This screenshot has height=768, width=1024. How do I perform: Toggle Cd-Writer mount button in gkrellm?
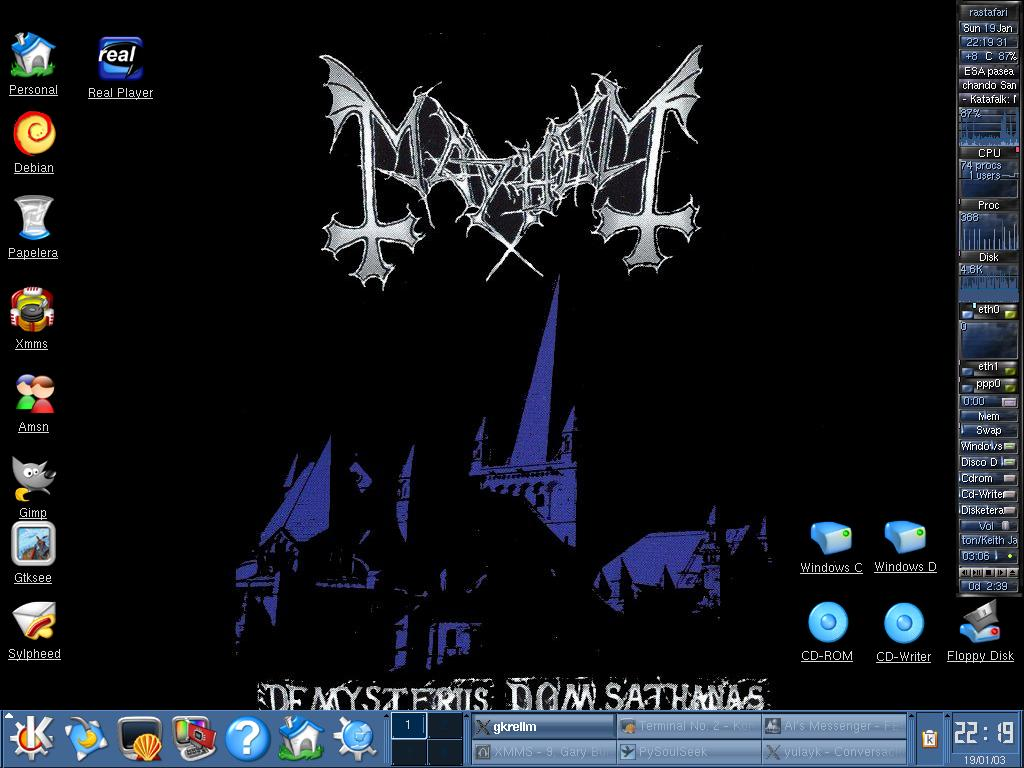(x=1010, y=494)
